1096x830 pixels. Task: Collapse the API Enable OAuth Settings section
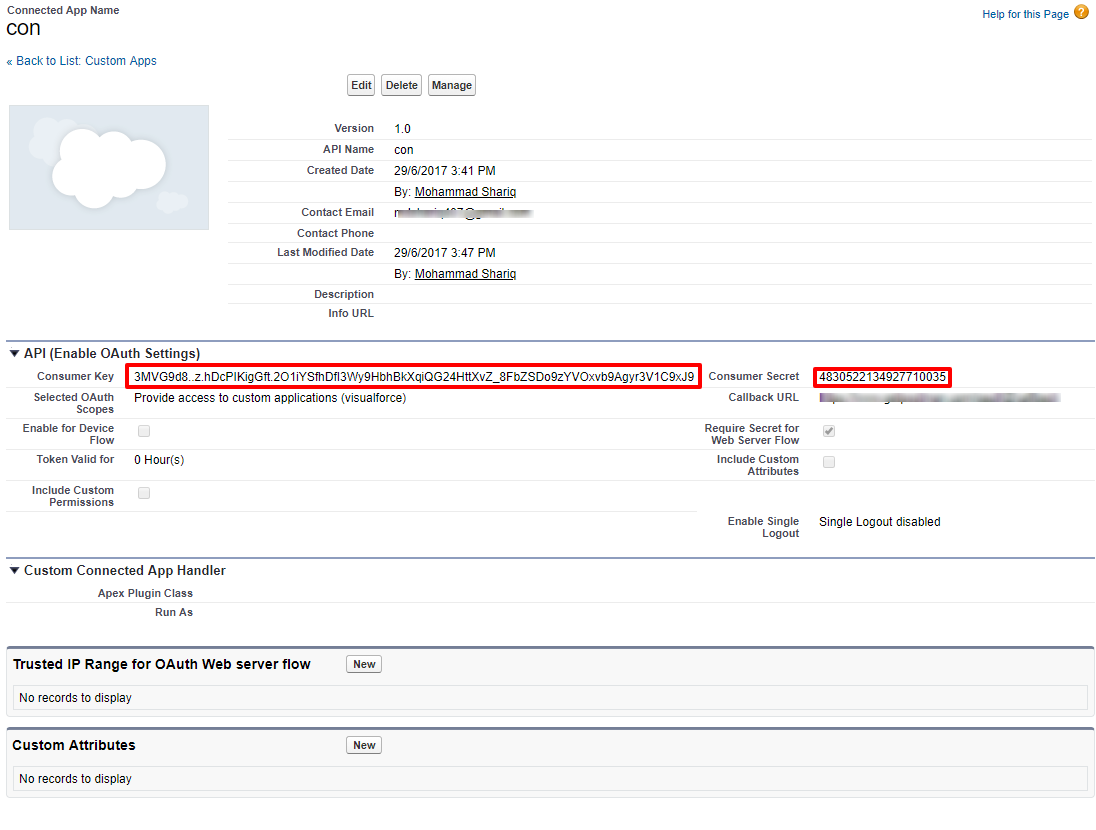[x=14, y=354]
